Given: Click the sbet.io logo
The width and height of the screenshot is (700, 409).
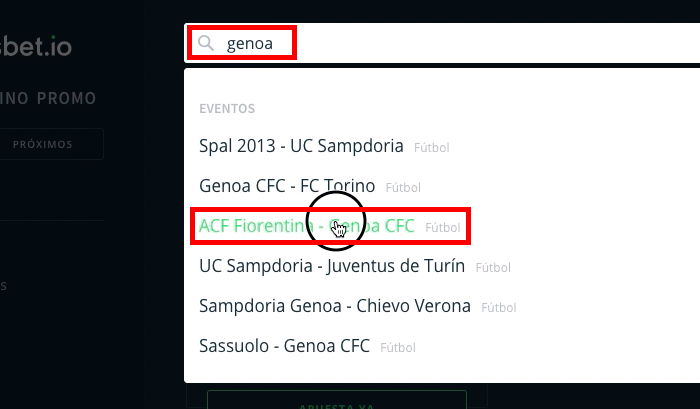Looking at the screenshot, I should 36,46.
